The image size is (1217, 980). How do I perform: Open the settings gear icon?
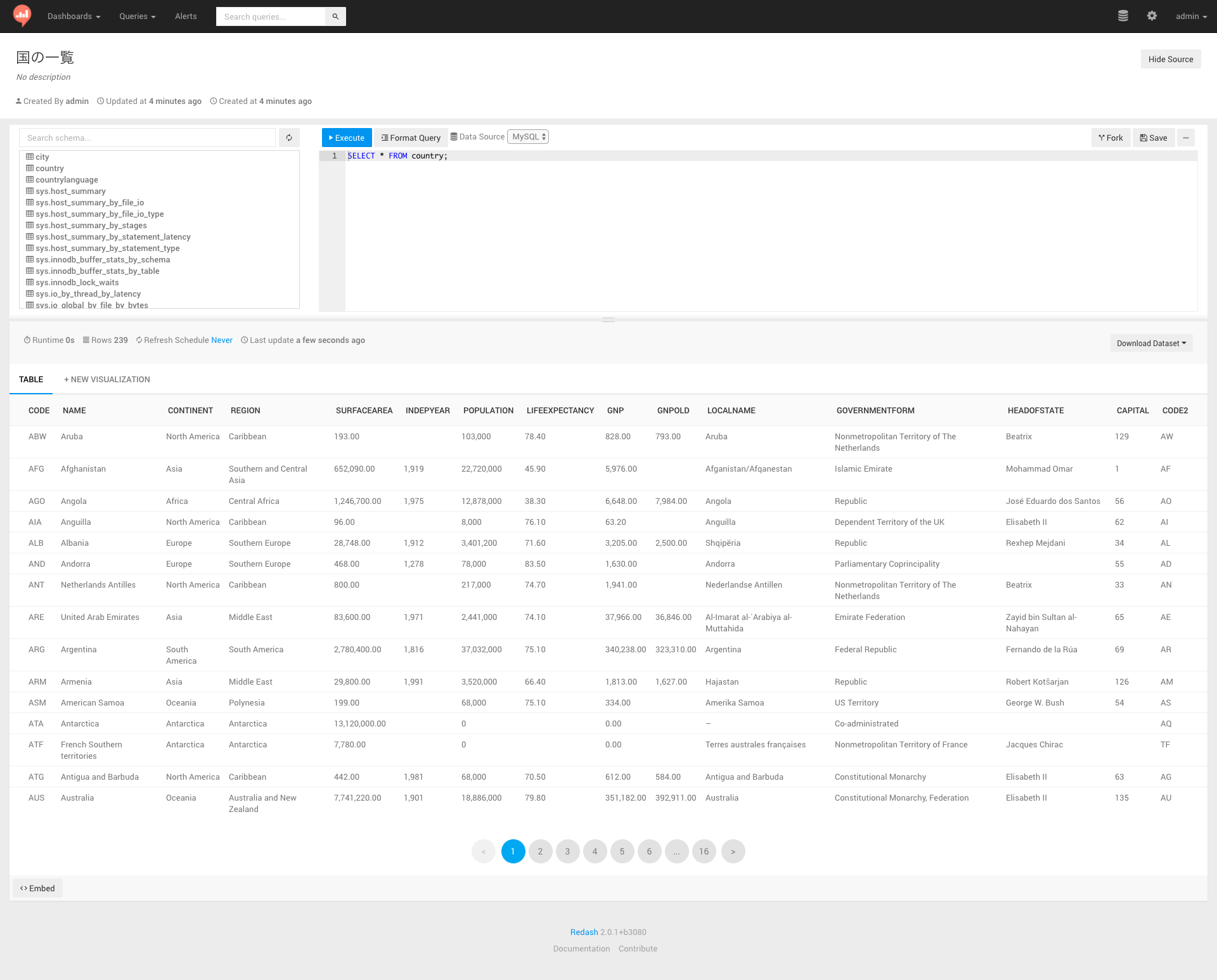coord(1152,16)
